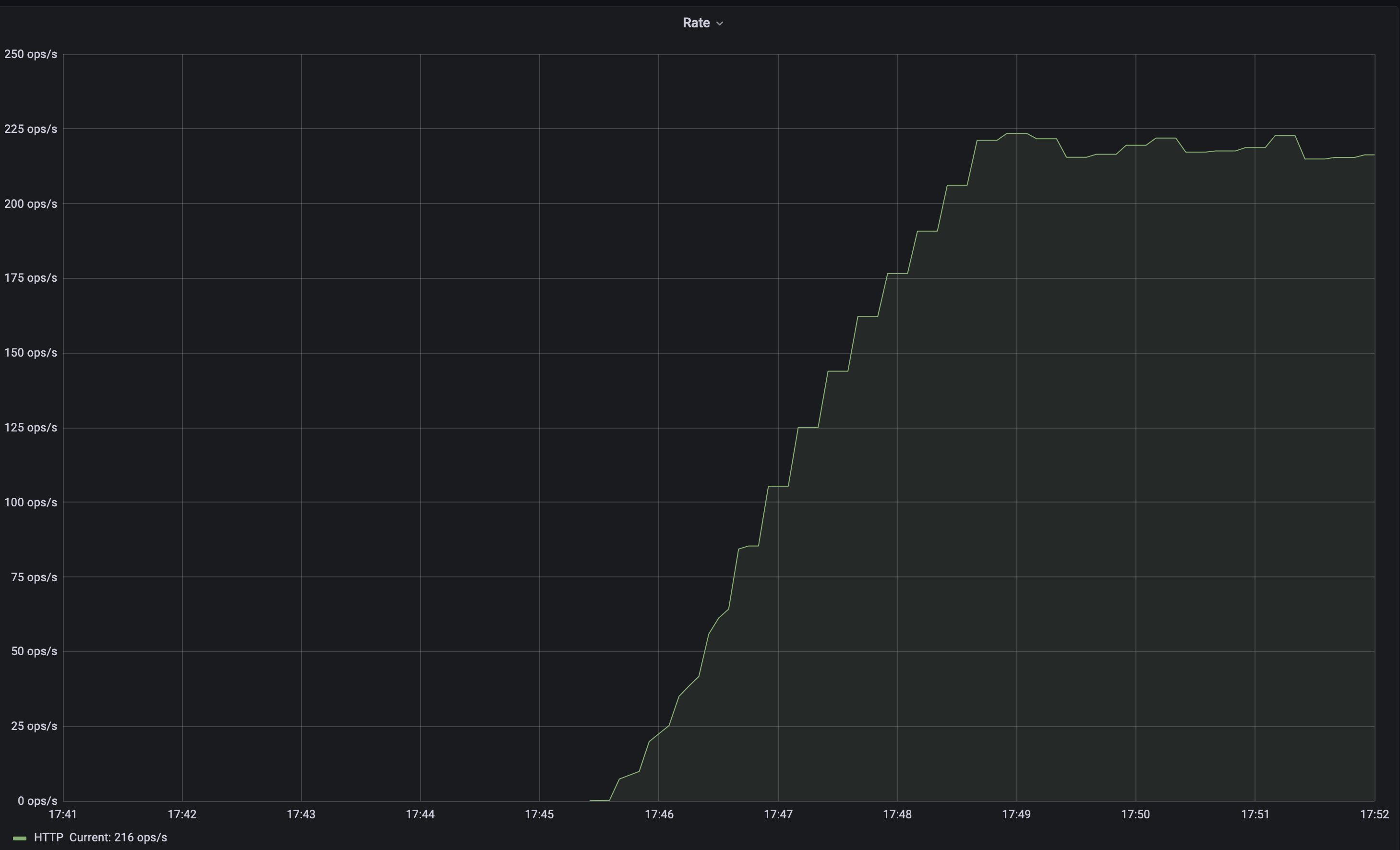Click the 125 ops/s axis label
Image resolution: width=1400 pixels, height=850 pixels.
click(31, 427)
